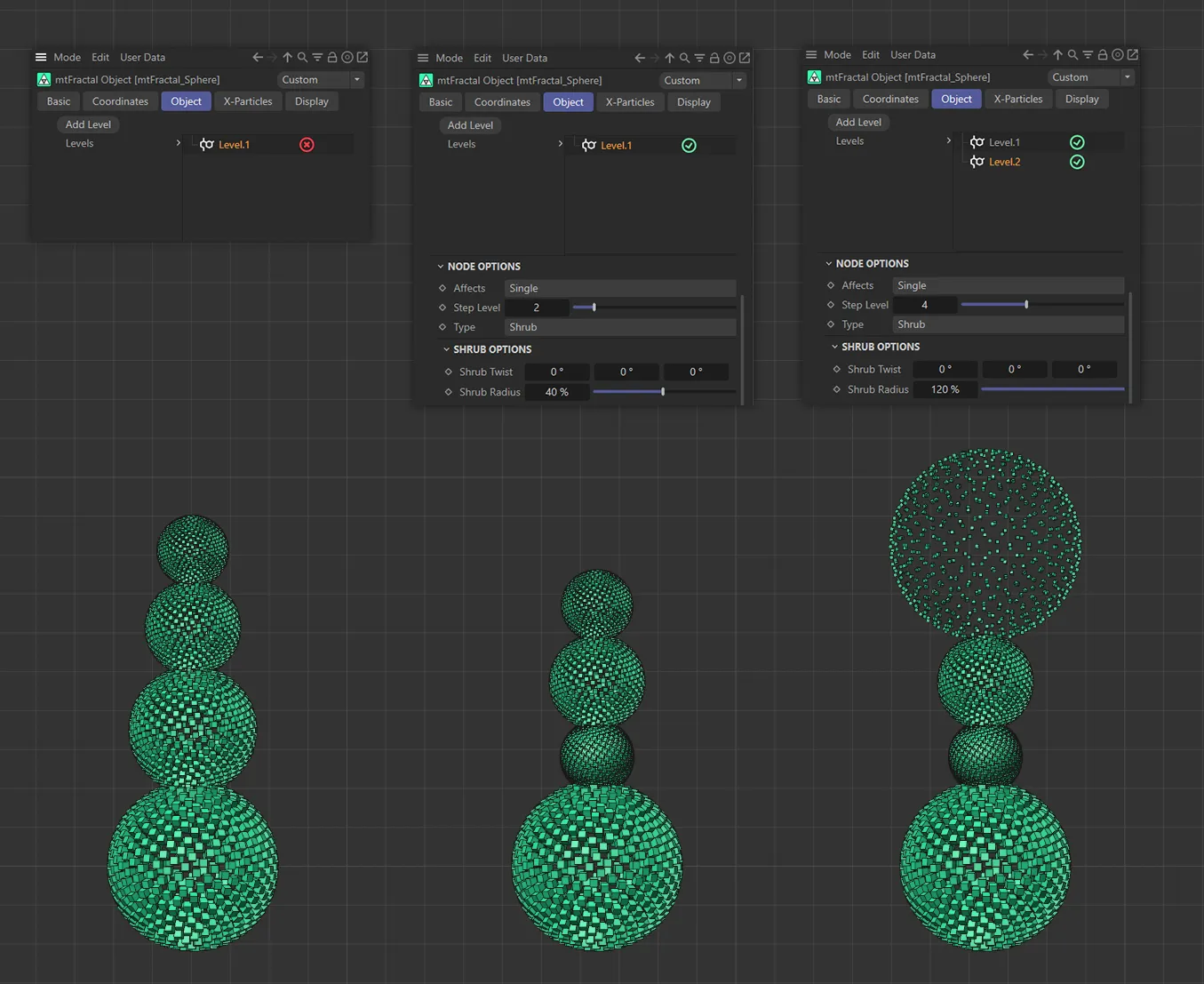Collapse SHRUB OPTIONS in the middle panel

tap(447, 349)
